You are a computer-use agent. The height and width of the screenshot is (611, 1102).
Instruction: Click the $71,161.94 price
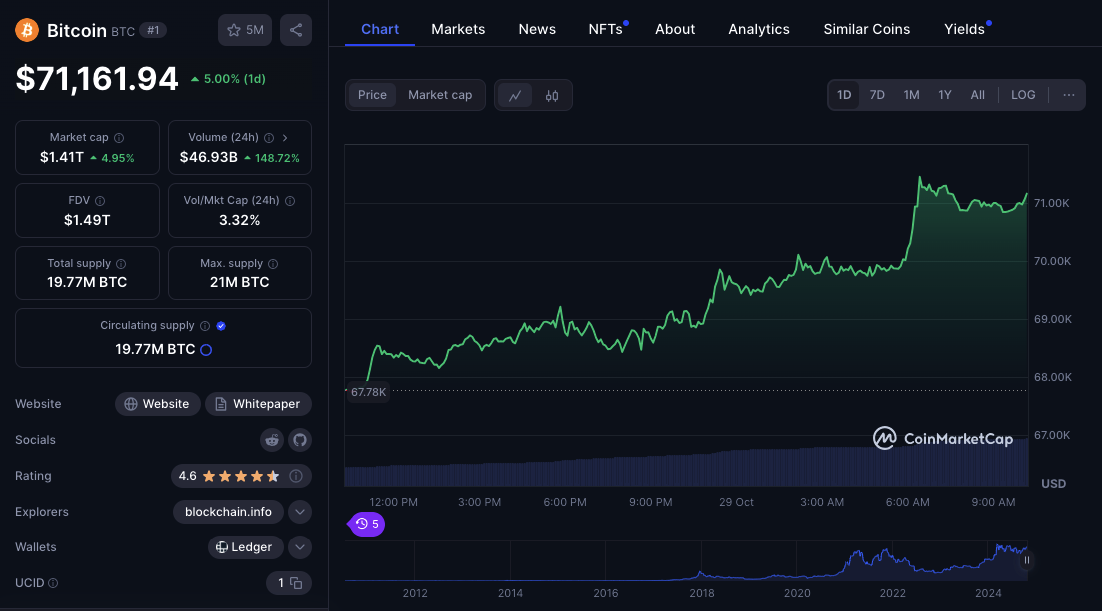[x=97, y=79]
